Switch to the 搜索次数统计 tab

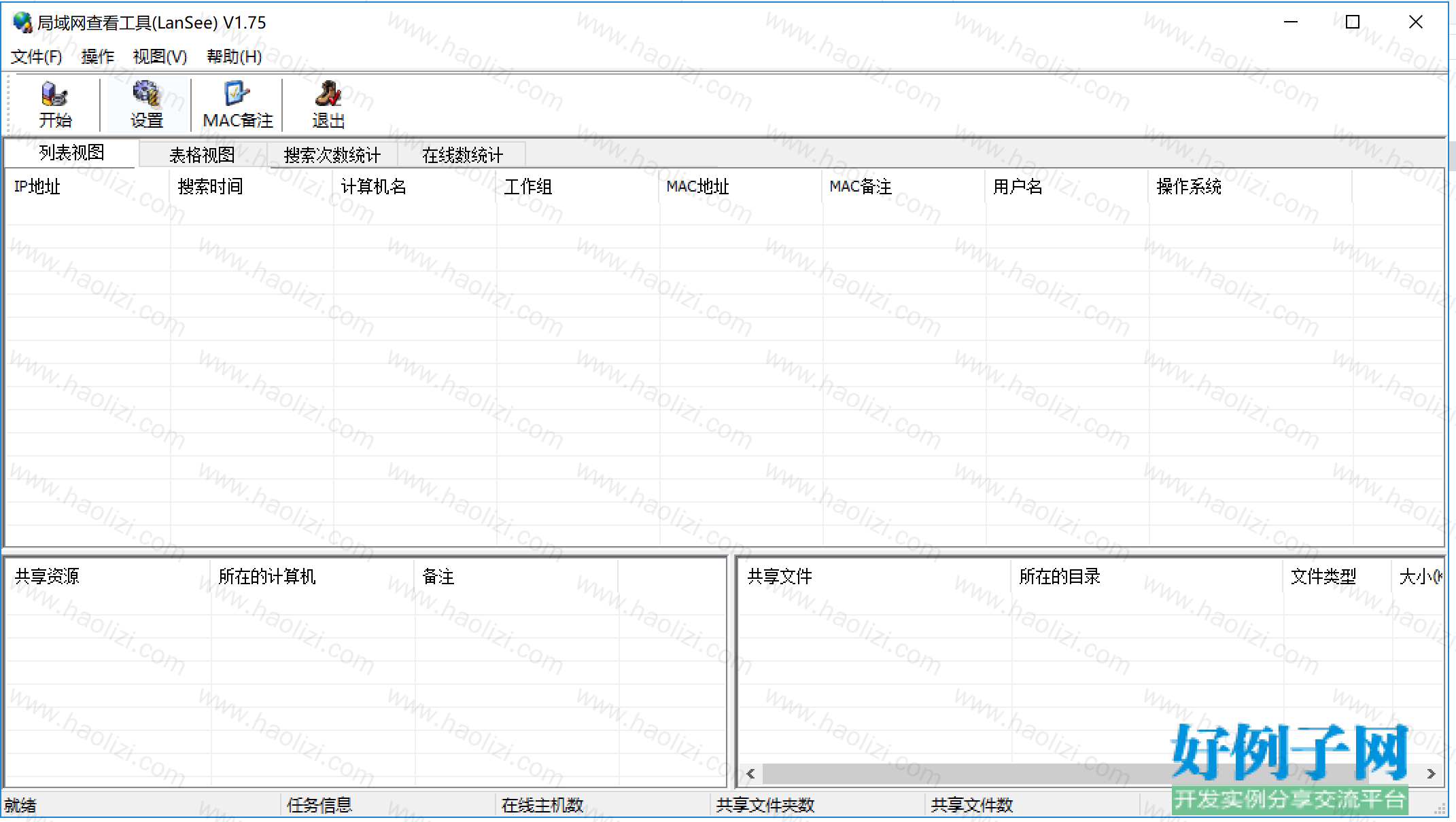332,156
